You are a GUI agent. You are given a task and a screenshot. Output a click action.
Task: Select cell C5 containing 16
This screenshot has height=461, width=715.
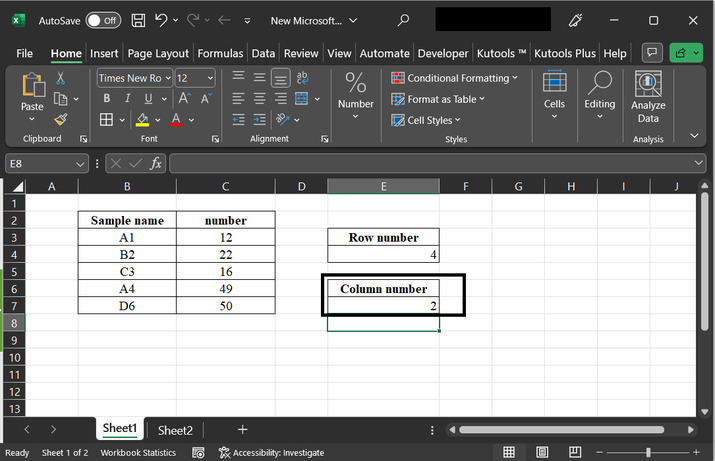click(225, 271)
